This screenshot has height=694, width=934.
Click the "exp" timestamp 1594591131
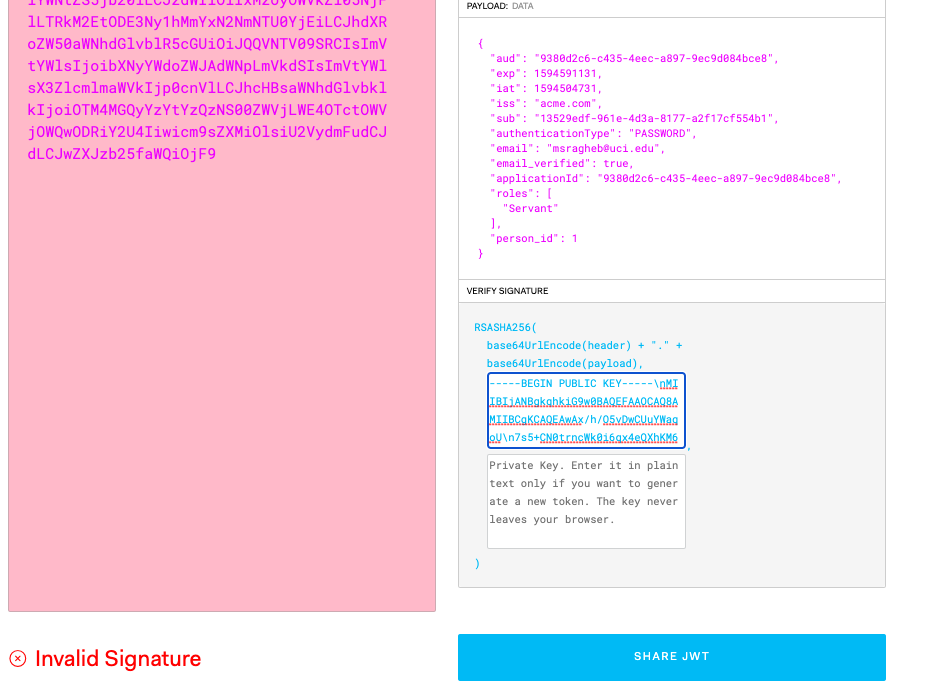[x=569, y=73]
